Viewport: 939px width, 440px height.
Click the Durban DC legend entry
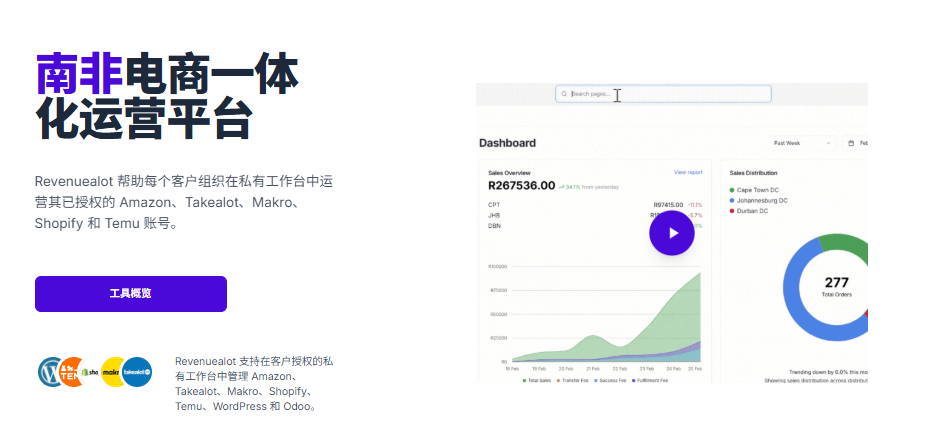pos(749,211)
